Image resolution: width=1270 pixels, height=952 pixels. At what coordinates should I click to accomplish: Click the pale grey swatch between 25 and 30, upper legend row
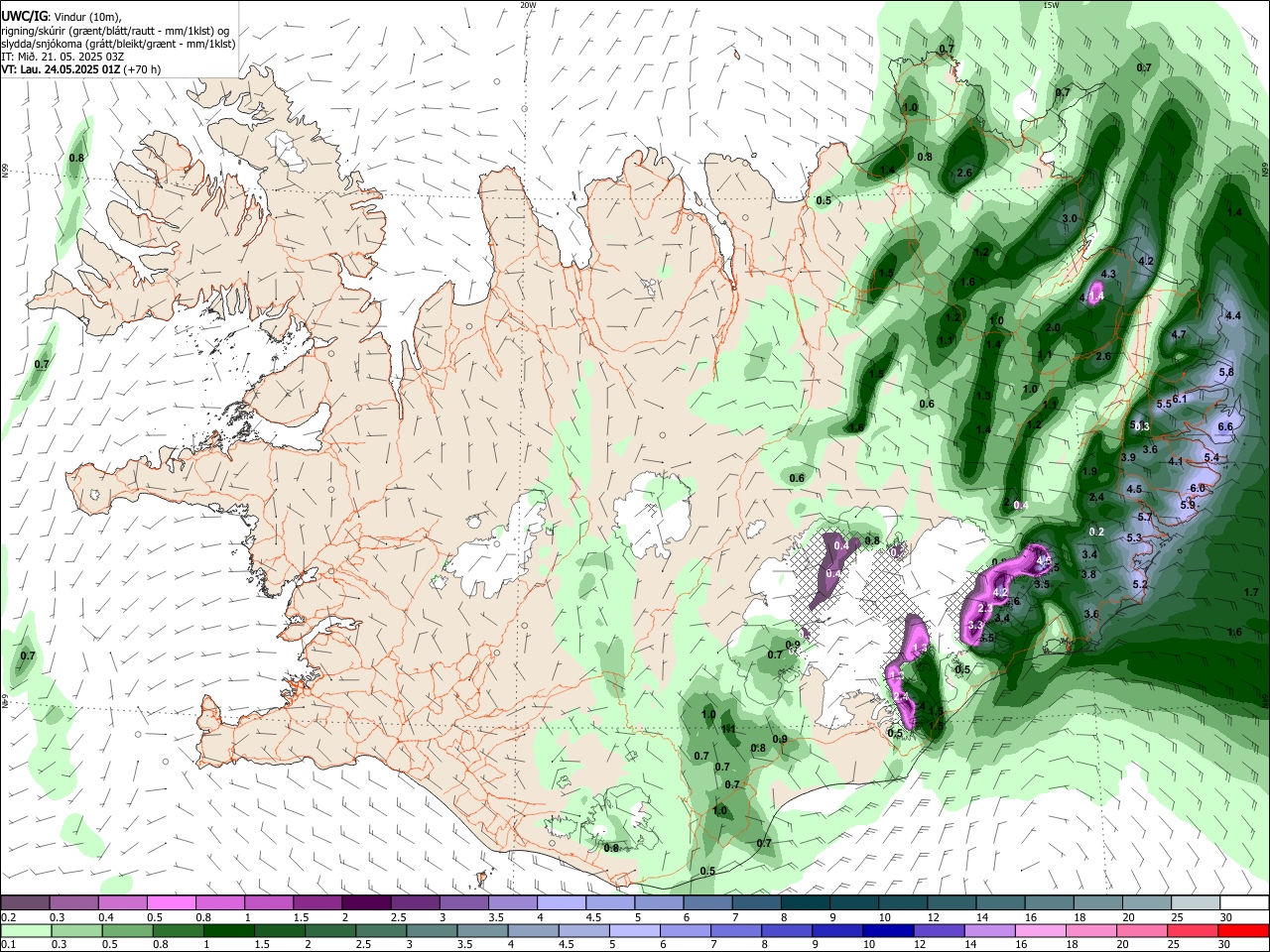click(x=1196, y=903)
